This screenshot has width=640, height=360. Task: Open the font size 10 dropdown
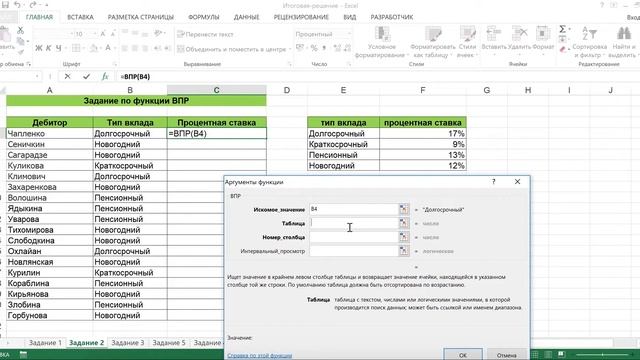95,34
